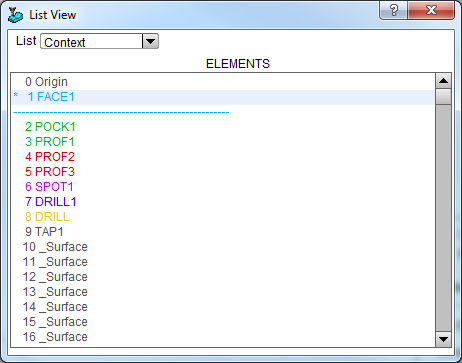Select the 16 _Surface row
The width and height of the screenshot is (462, 363).
[223, 337]
